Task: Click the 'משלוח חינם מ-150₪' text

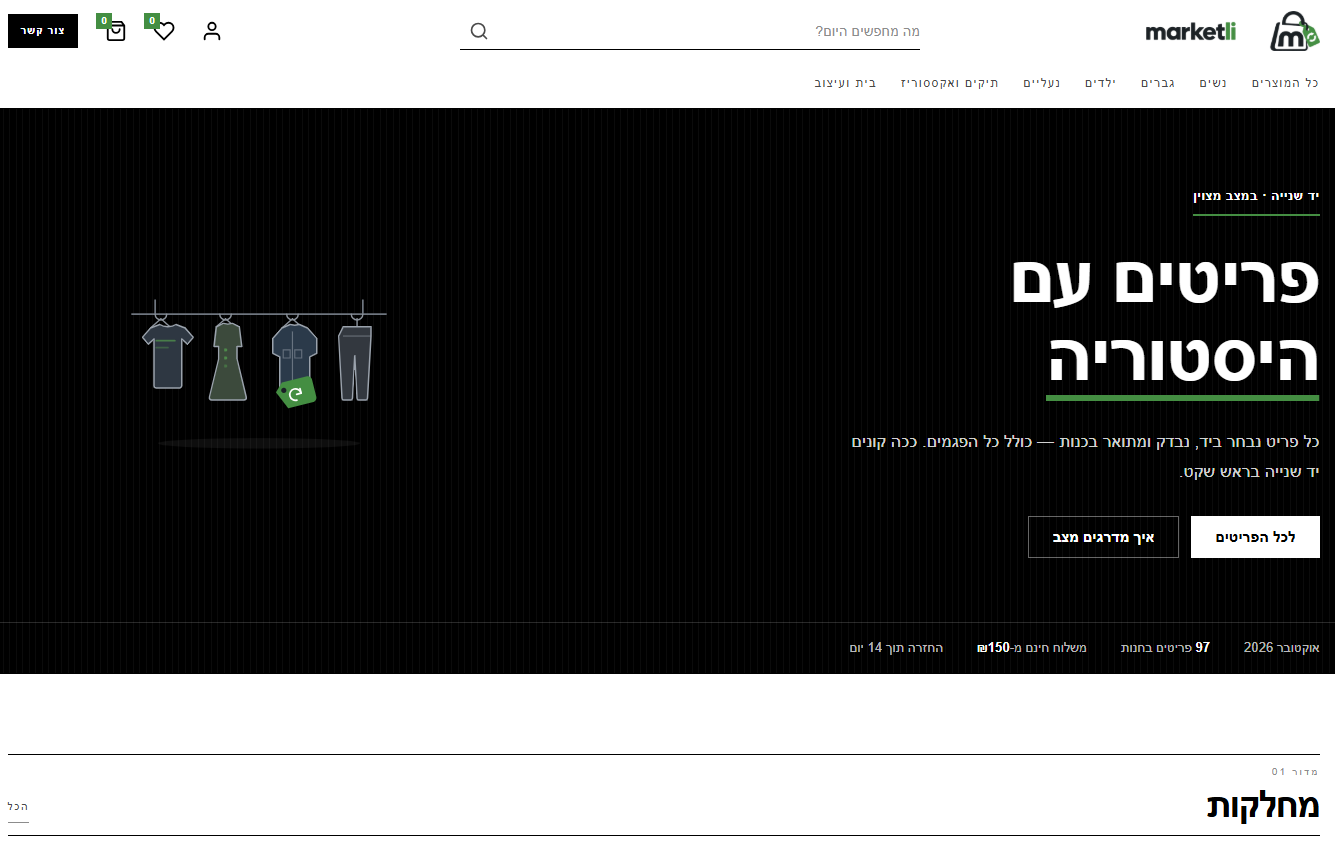Action: (x=1032, y=648)
